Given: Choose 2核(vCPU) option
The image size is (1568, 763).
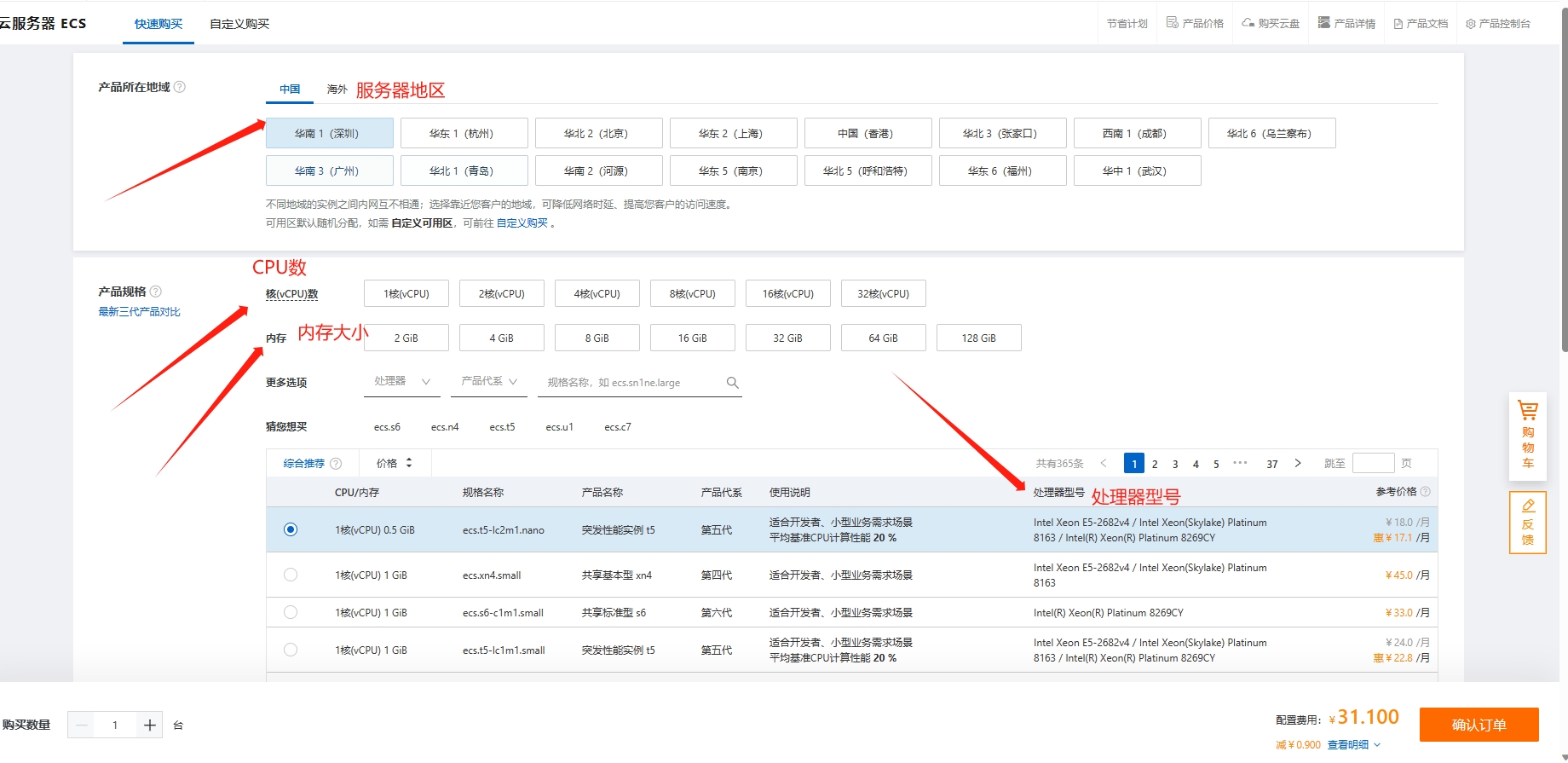Looking at the screenshot, I should (502, 293).
